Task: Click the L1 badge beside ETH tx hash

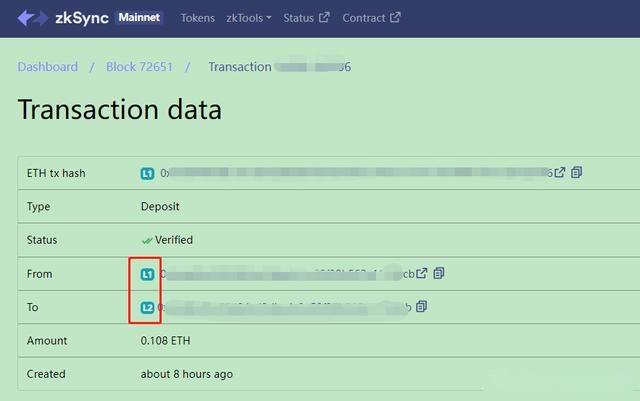Action: 147,174
